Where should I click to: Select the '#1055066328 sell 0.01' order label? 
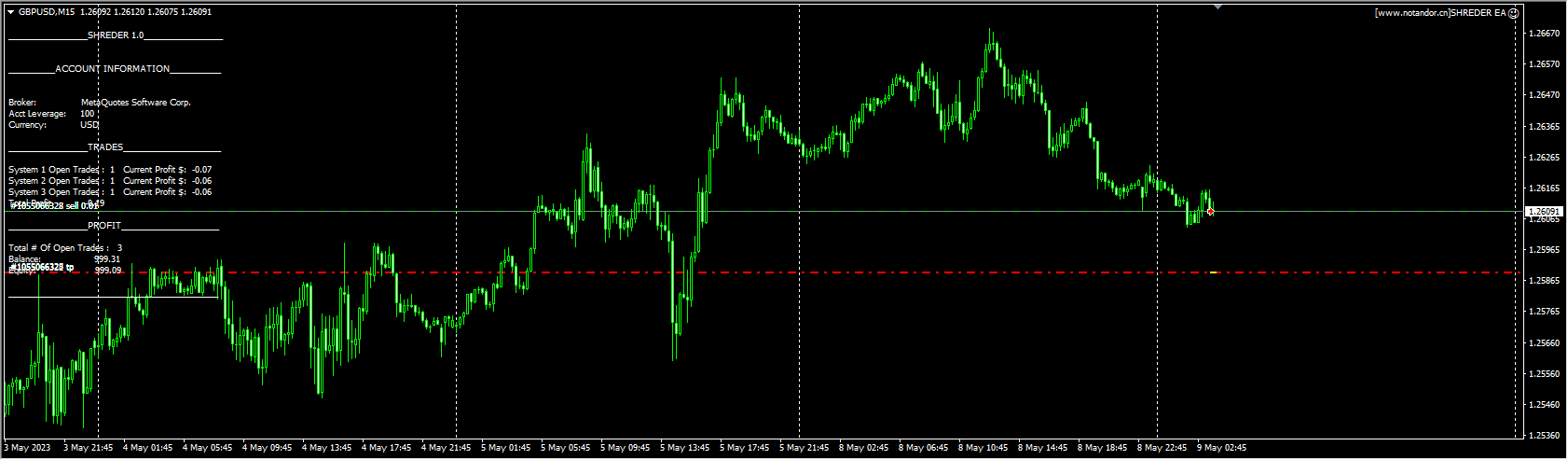coord(53,205)
